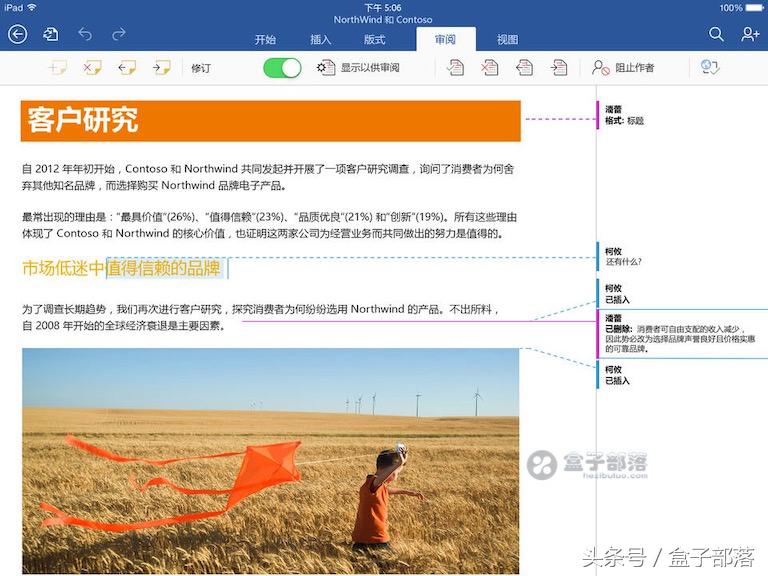Image resolution: width=768 pixels, height=576 pixels.
Task: Switch to the 版式 tab
Action: pos(375,40)
